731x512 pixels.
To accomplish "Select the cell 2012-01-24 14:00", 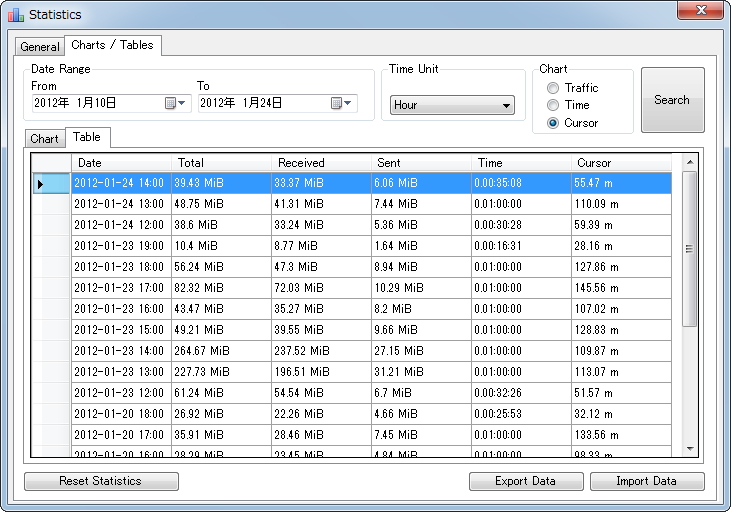I will coord(121,183).
